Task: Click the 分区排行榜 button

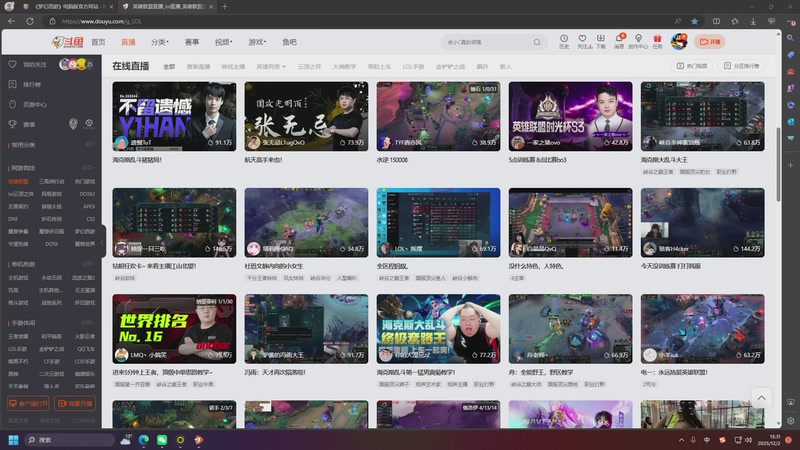Action: [x=741, y=66]
